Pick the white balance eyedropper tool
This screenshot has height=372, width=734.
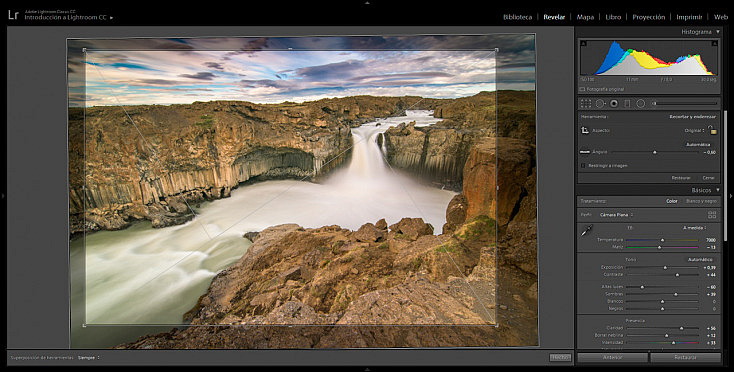pos(587,231)
